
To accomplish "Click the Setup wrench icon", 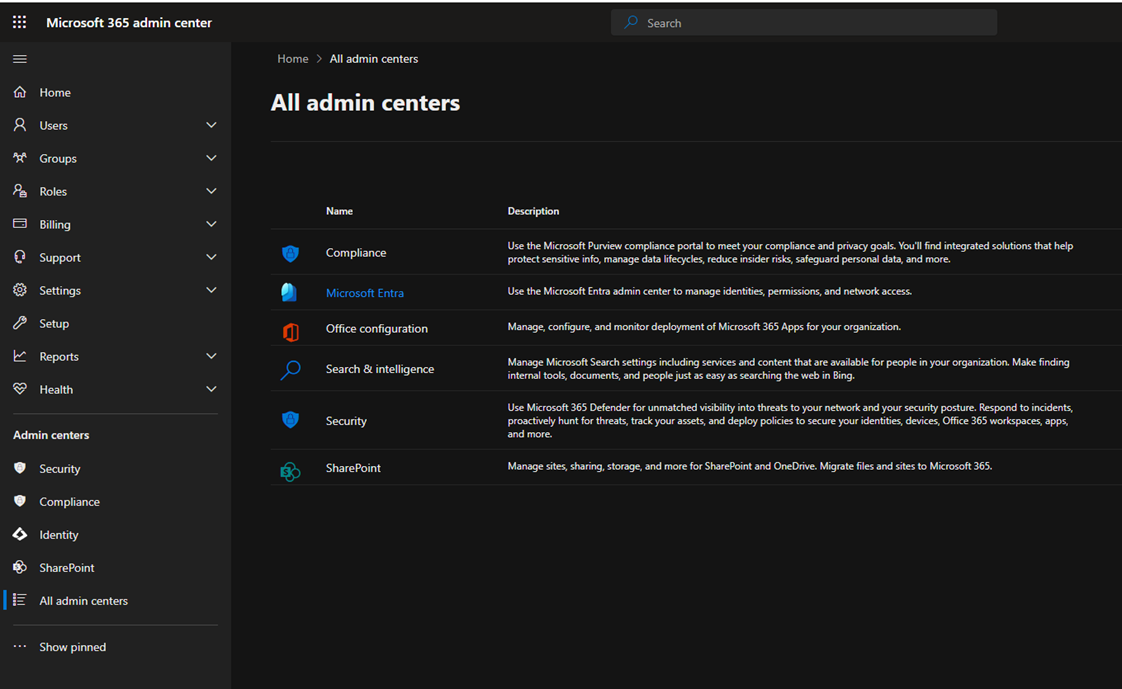I will click(20, 323).
